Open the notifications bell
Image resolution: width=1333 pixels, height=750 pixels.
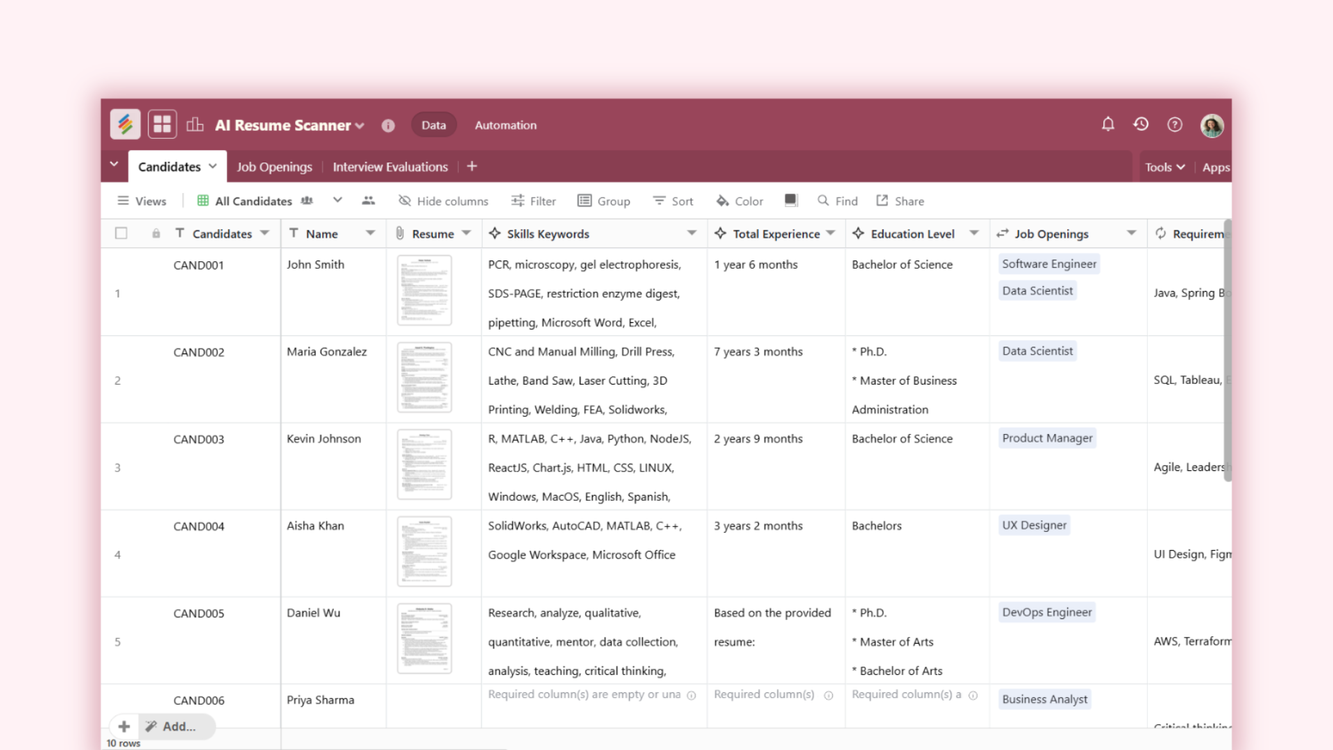[1107, 124]
